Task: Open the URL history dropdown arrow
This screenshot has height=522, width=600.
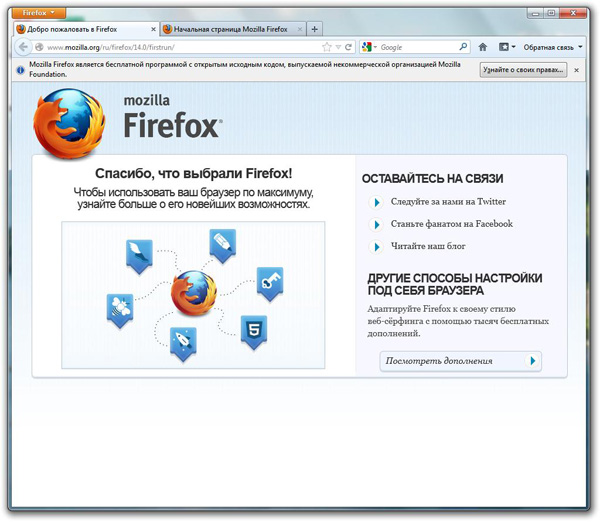Action: (x=338, y=47)
